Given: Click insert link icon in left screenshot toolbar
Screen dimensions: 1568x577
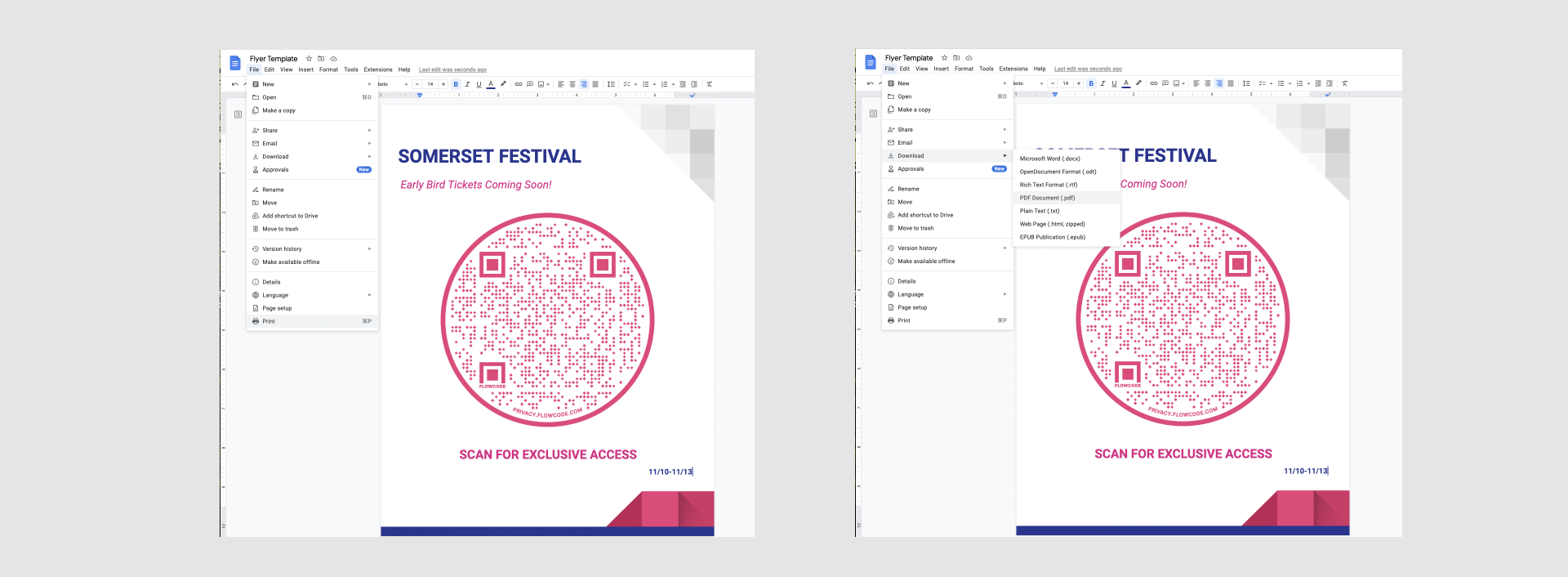Looking at the screenshot, I should (519, 84).
